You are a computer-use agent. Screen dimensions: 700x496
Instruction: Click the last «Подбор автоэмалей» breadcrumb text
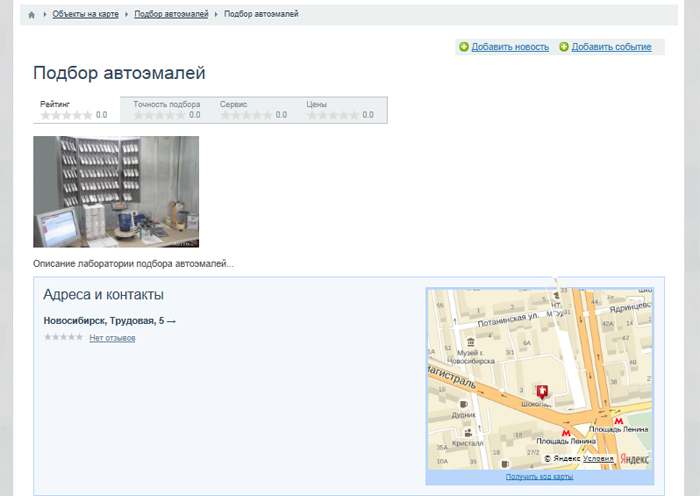(x=261, y=14)
